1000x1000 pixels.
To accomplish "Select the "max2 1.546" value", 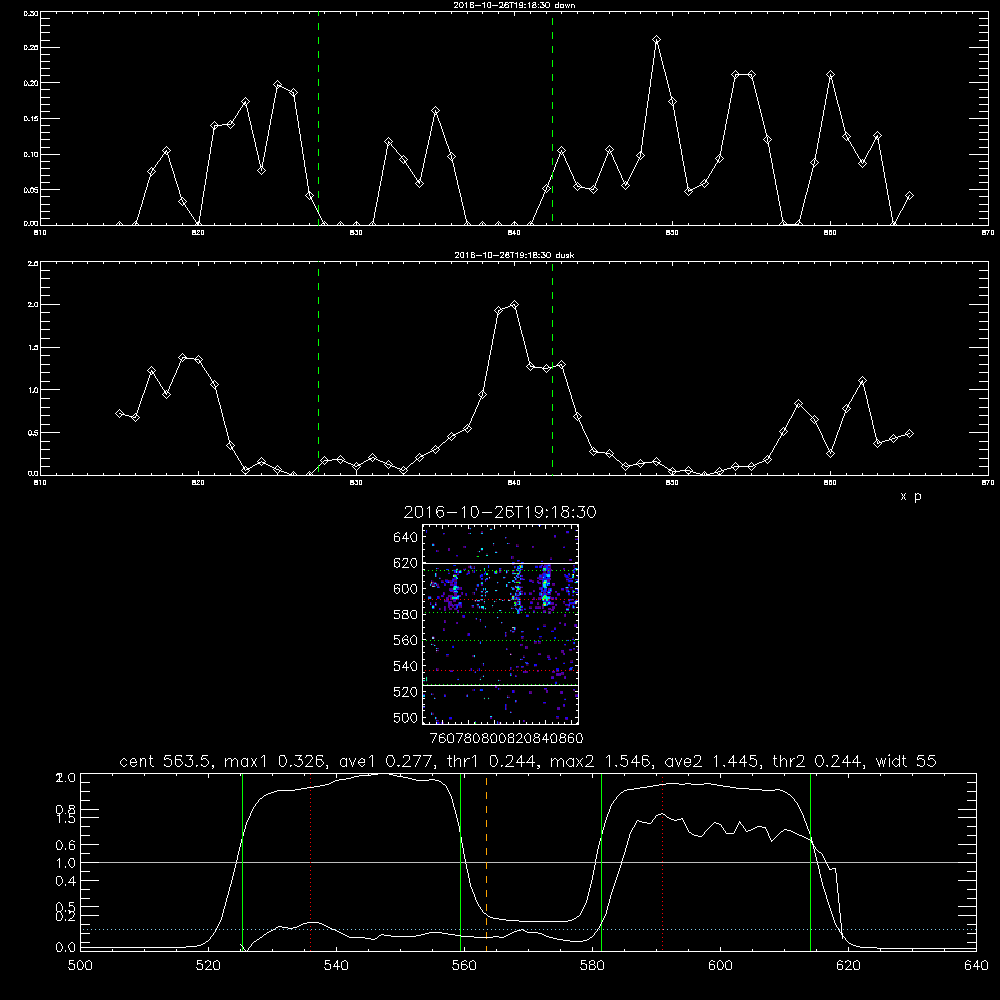I will coord(602,761).
